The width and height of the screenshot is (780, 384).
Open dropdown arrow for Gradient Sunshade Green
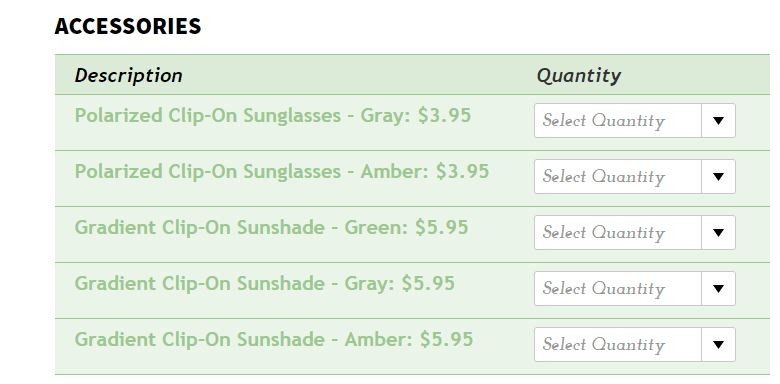[718, 232]
